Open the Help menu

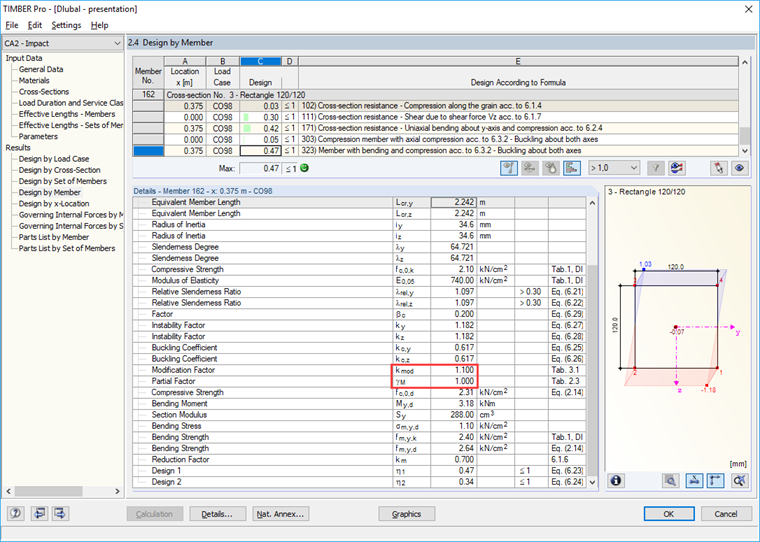click(x=99, y=25)
